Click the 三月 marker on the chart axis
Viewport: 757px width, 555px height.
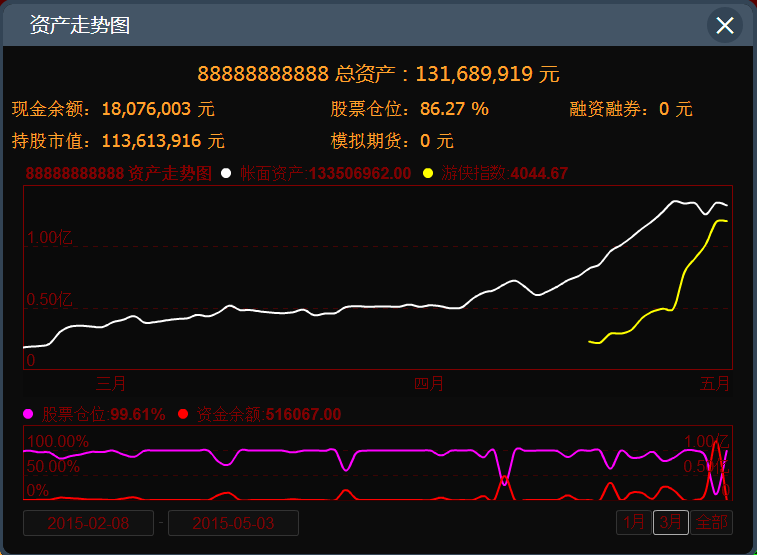111,383
